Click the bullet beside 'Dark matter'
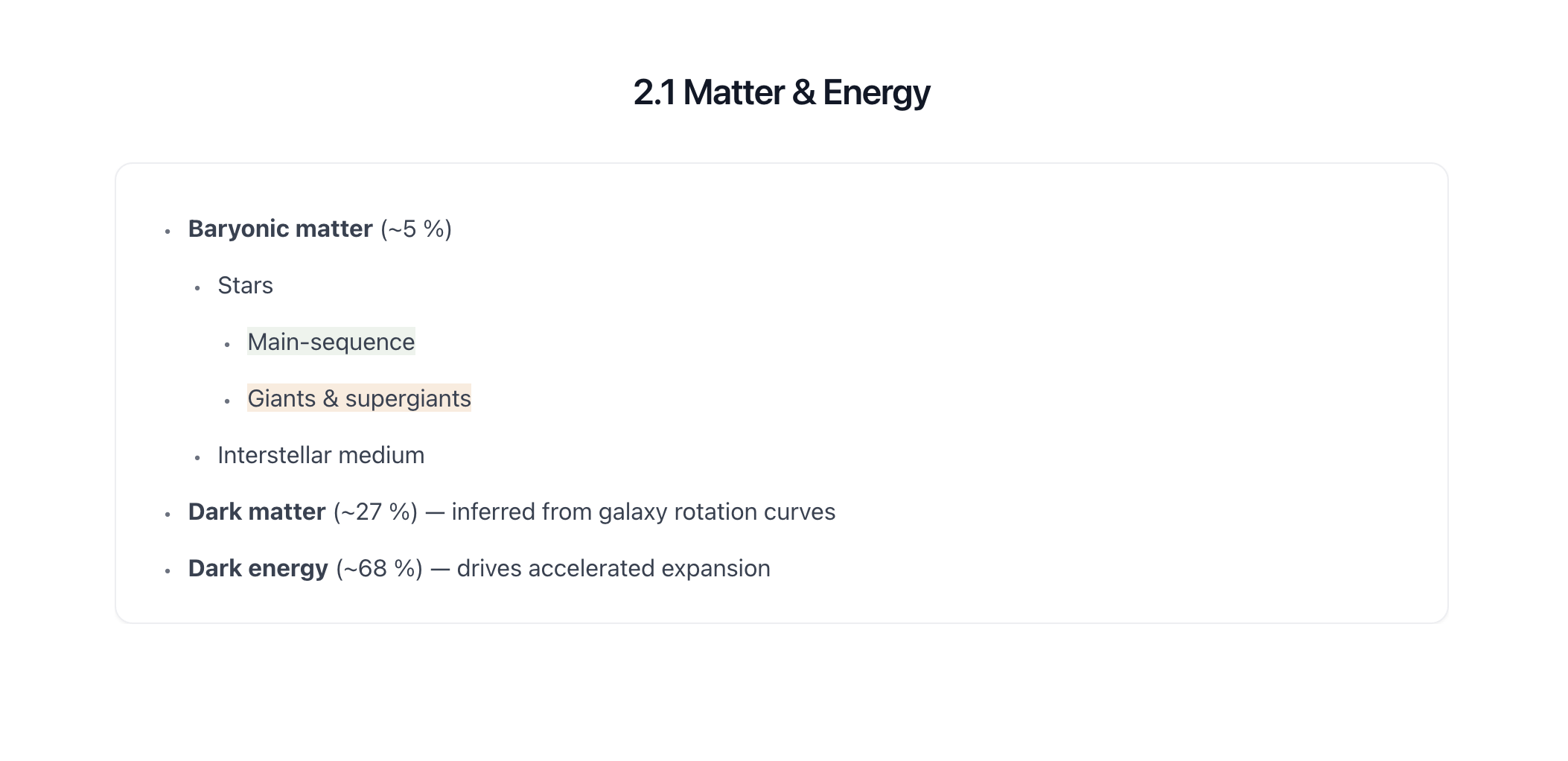The height and width of the screenshot is (761, 1568). pyautogui.click(x=168, y=515)
